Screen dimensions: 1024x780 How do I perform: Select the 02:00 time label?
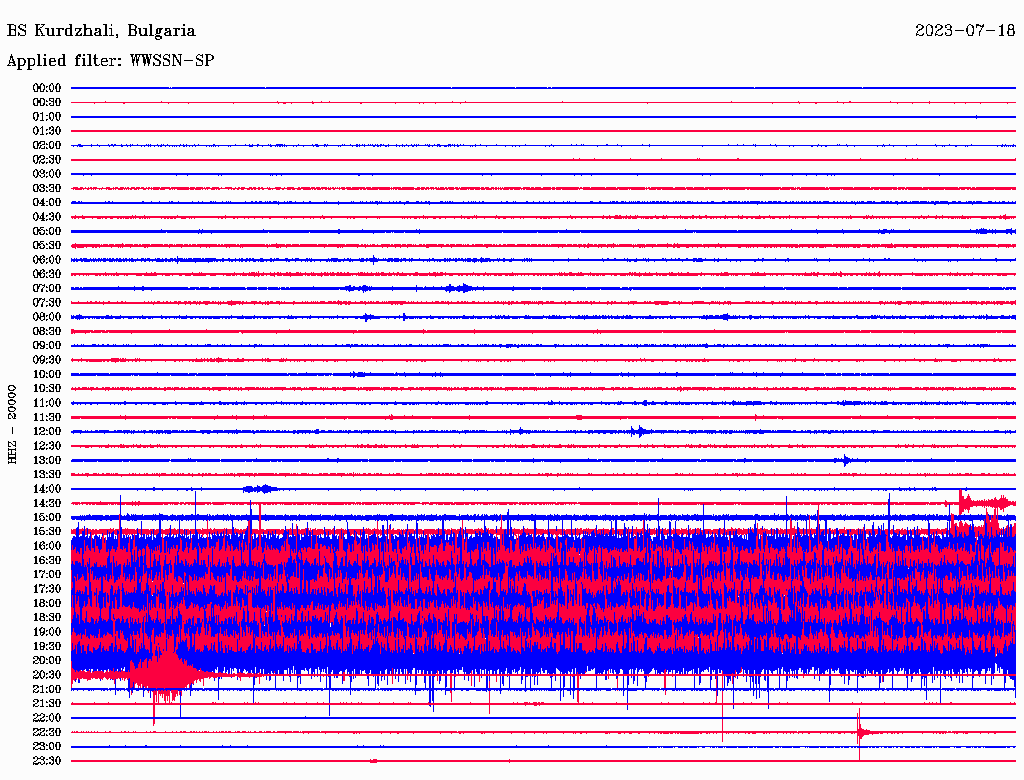click(x=47, y=145)
